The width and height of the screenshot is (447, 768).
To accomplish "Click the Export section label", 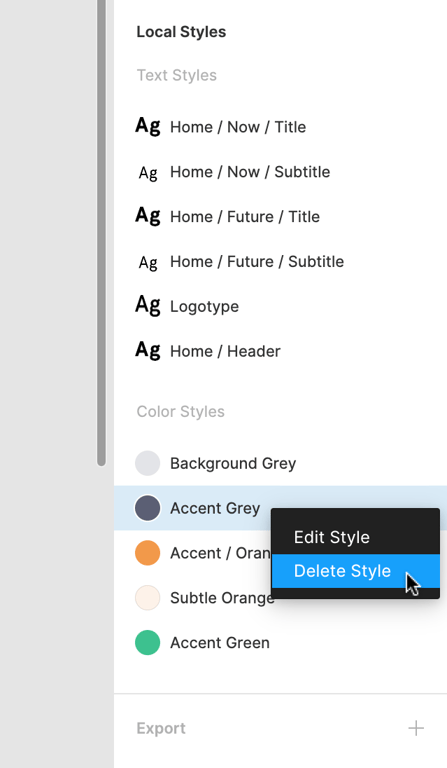I will point(161,728).
